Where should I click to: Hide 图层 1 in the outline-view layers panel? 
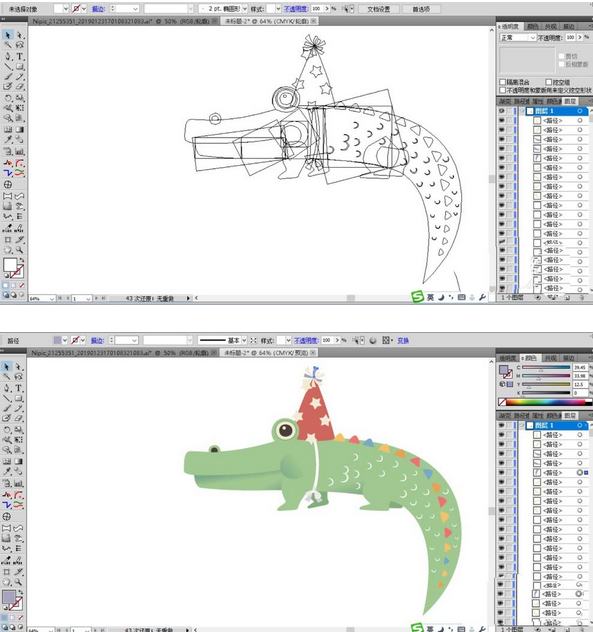point(501,111)
